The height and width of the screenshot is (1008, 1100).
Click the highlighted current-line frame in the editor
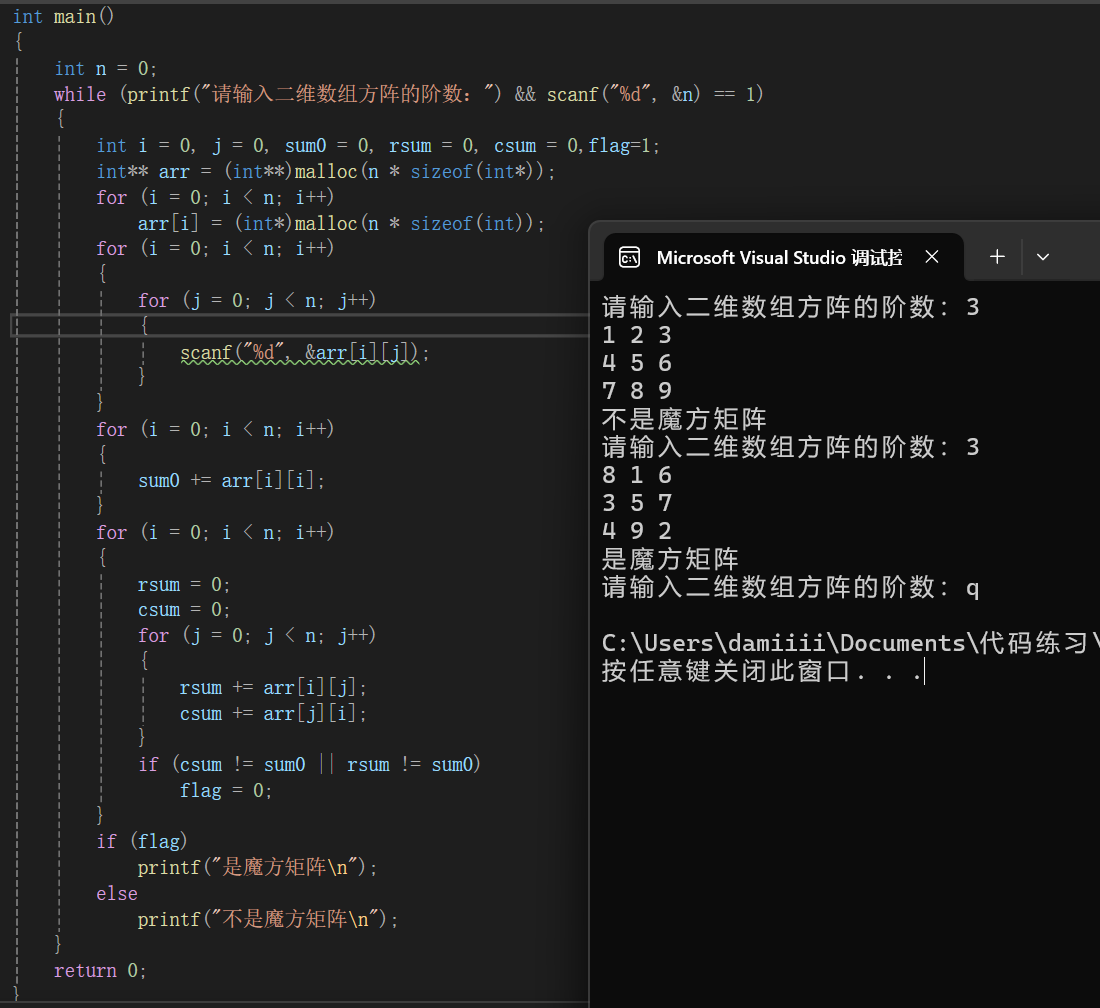point(300,325)
